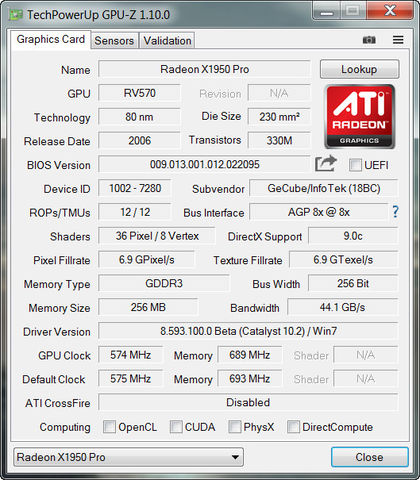Click the Bus Interface field AGP 8x @ 8x

click(319, 212)
